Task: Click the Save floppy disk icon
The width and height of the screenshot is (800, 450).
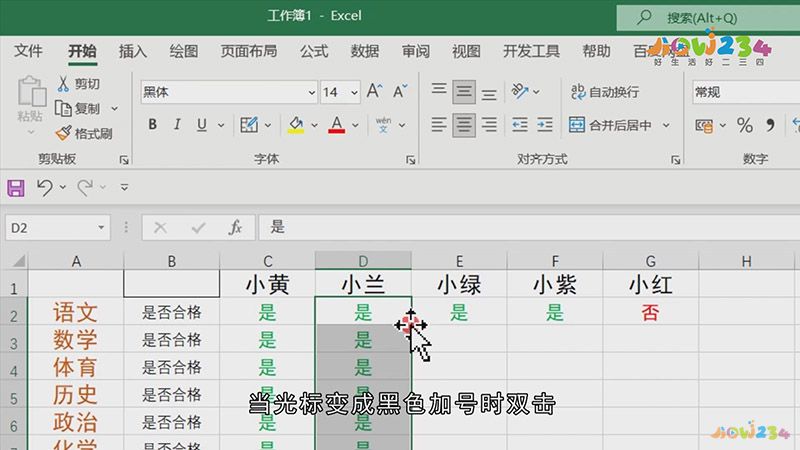Action: click(16, 188)
